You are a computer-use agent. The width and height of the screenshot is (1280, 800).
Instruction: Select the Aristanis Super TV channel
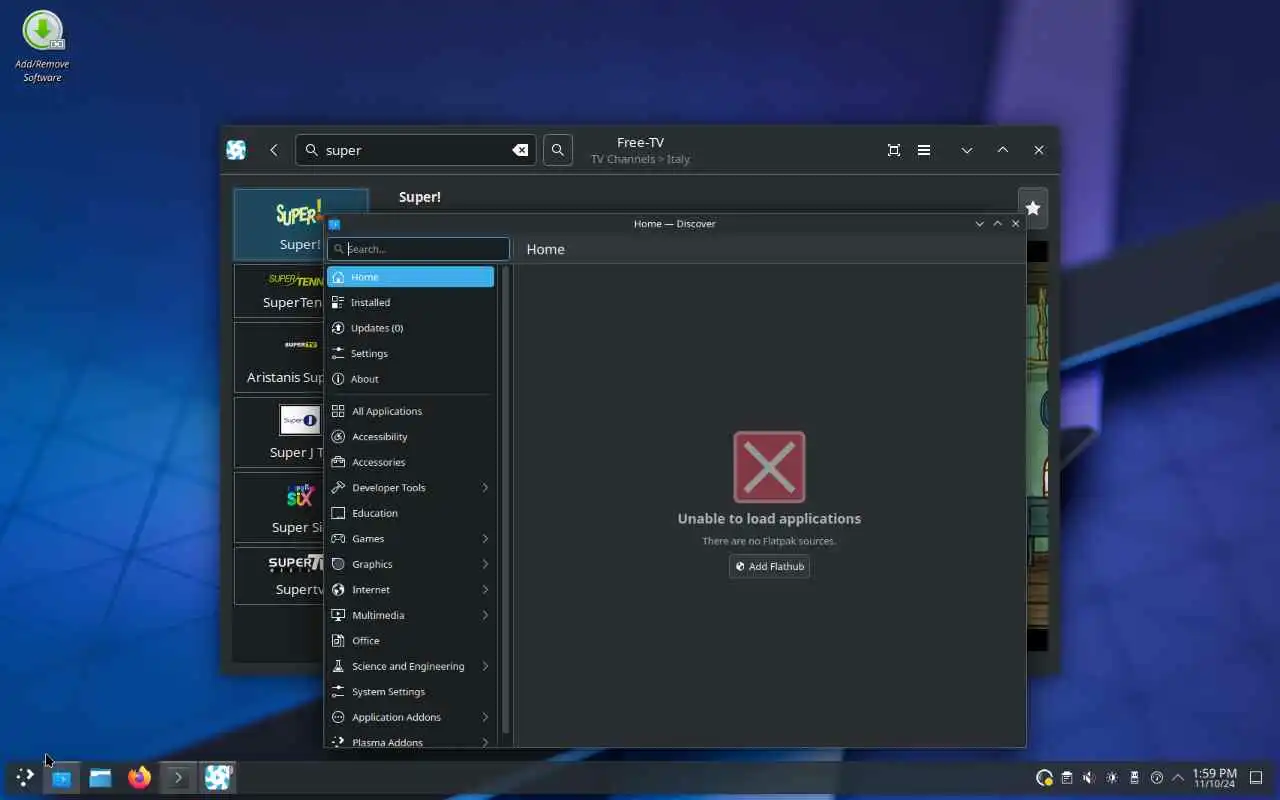coord(279,357)
